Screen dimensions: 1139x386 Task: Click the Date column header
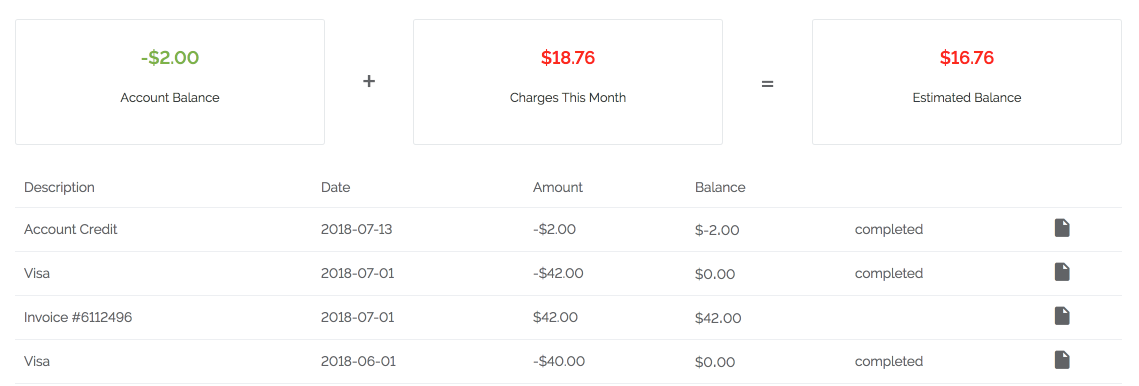point(336,188)
